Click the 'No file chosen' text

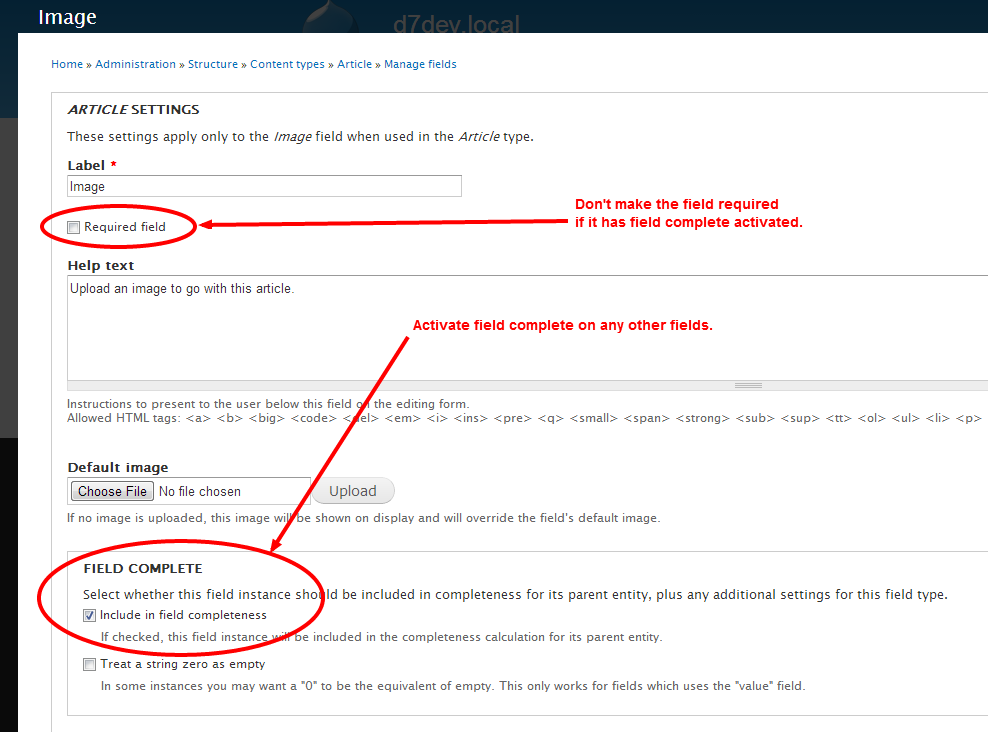[x=200, y=491]
